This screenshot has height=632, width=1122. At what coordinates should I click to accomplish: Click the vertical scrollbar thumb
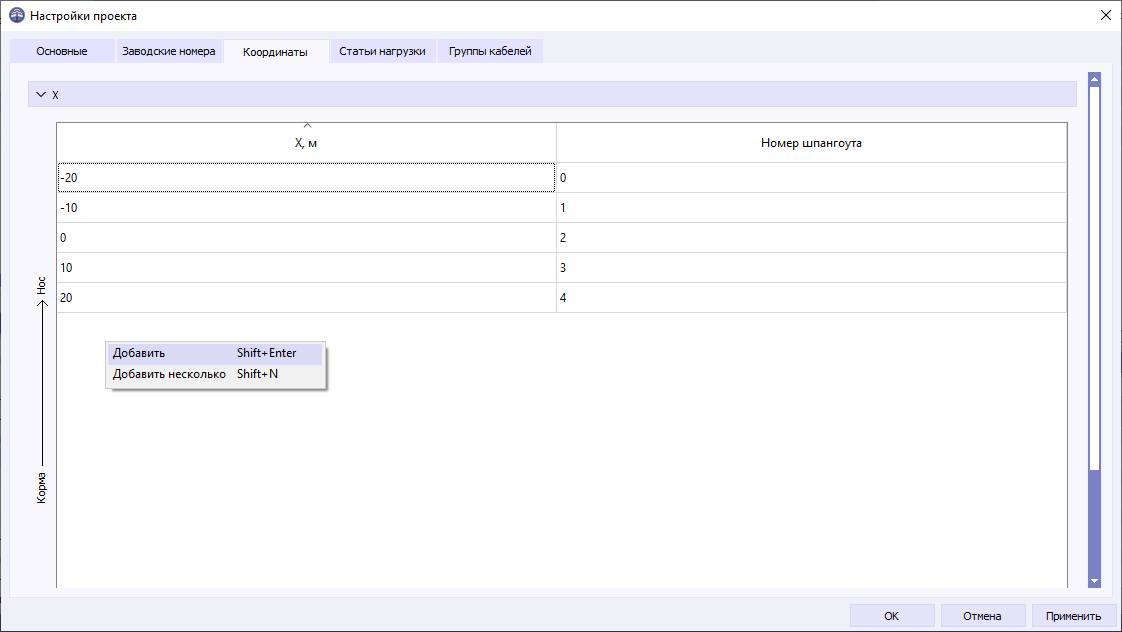click(x=1094, y=522)
